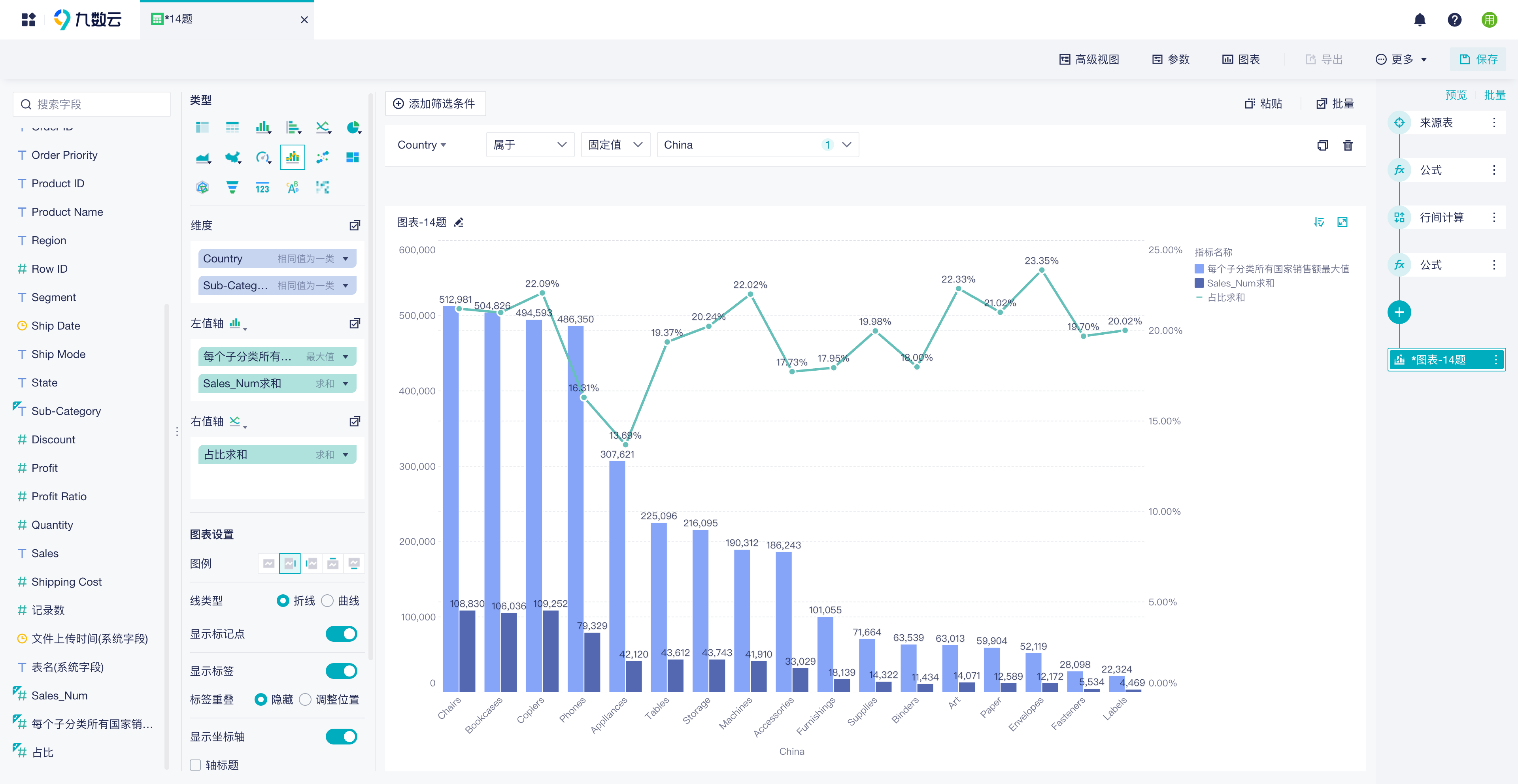Select the word cloud chart type
This screenshot has height=784, width=1518.
click(292, 188)
